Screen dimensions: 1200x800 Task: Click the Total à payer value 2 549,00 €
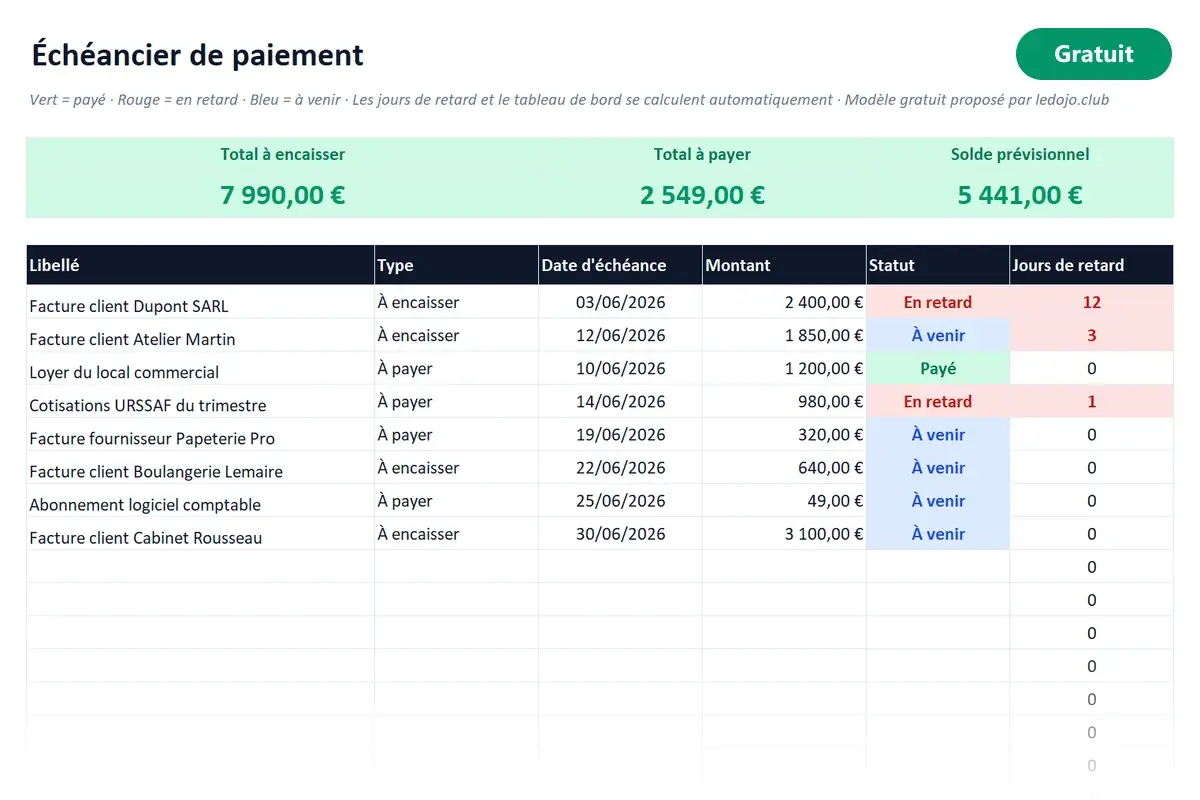tap(702, 195)
